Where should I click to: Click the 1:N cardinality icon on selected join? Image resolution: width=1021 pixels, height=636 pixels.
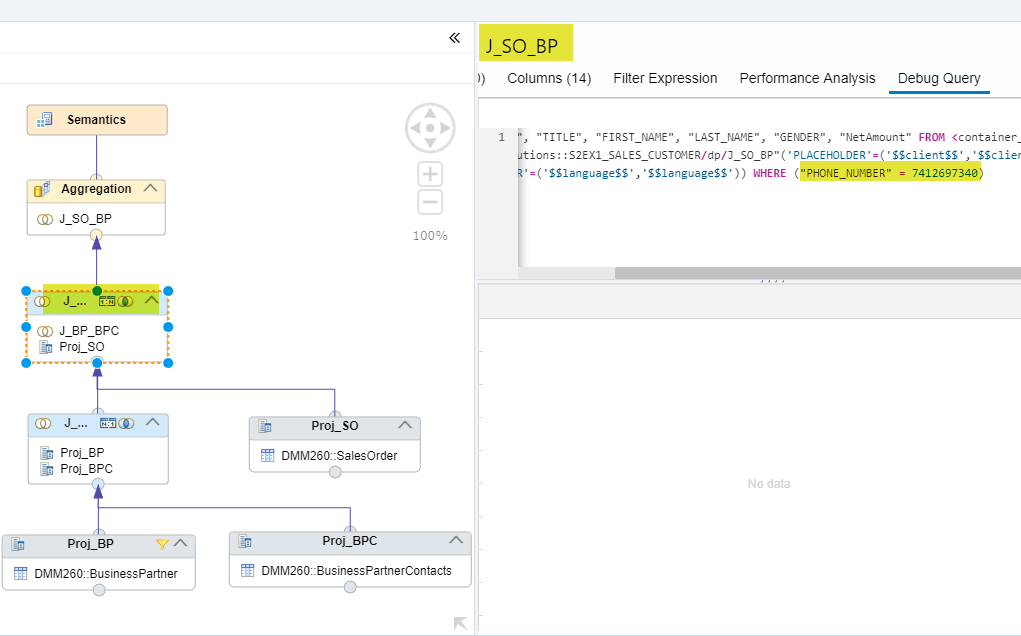point(107,301)
